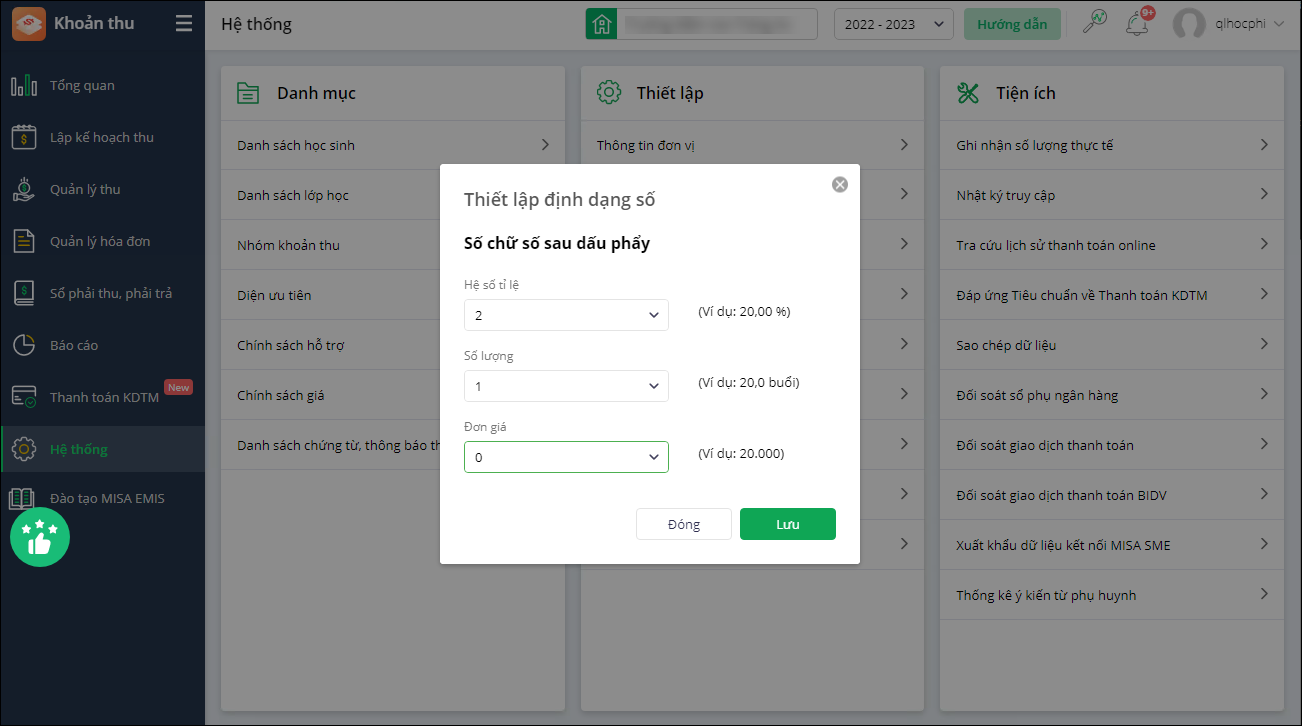Click the green school home icon
This screenshot has height=726, width=1302.
(x=601, y=24)
